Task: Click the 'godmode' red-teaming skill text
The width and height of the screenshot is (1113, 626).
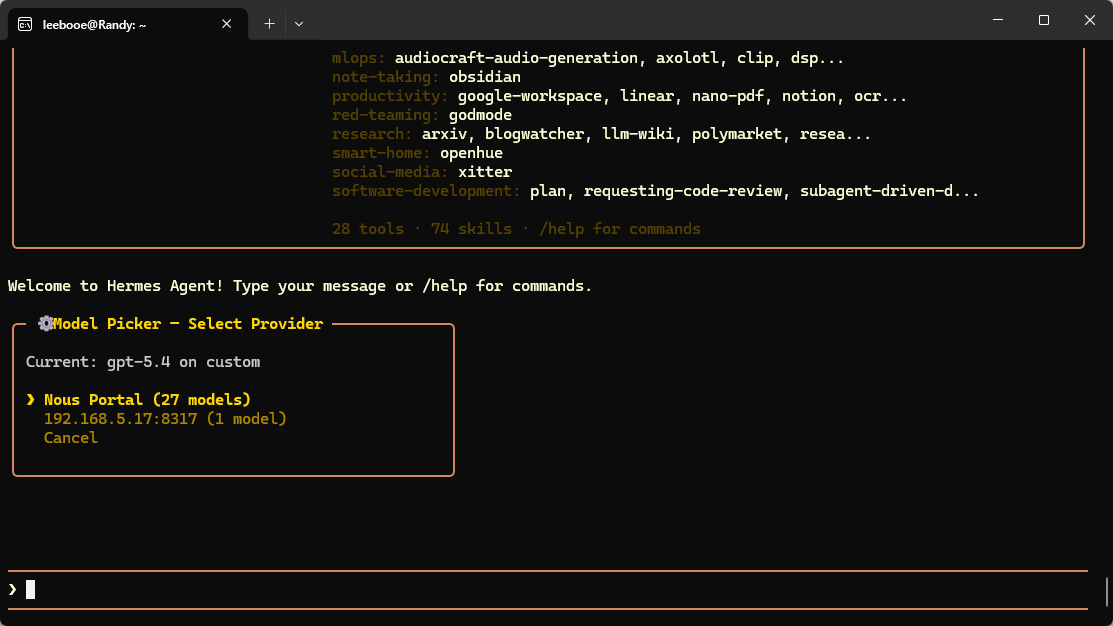Action: [481, 115]
